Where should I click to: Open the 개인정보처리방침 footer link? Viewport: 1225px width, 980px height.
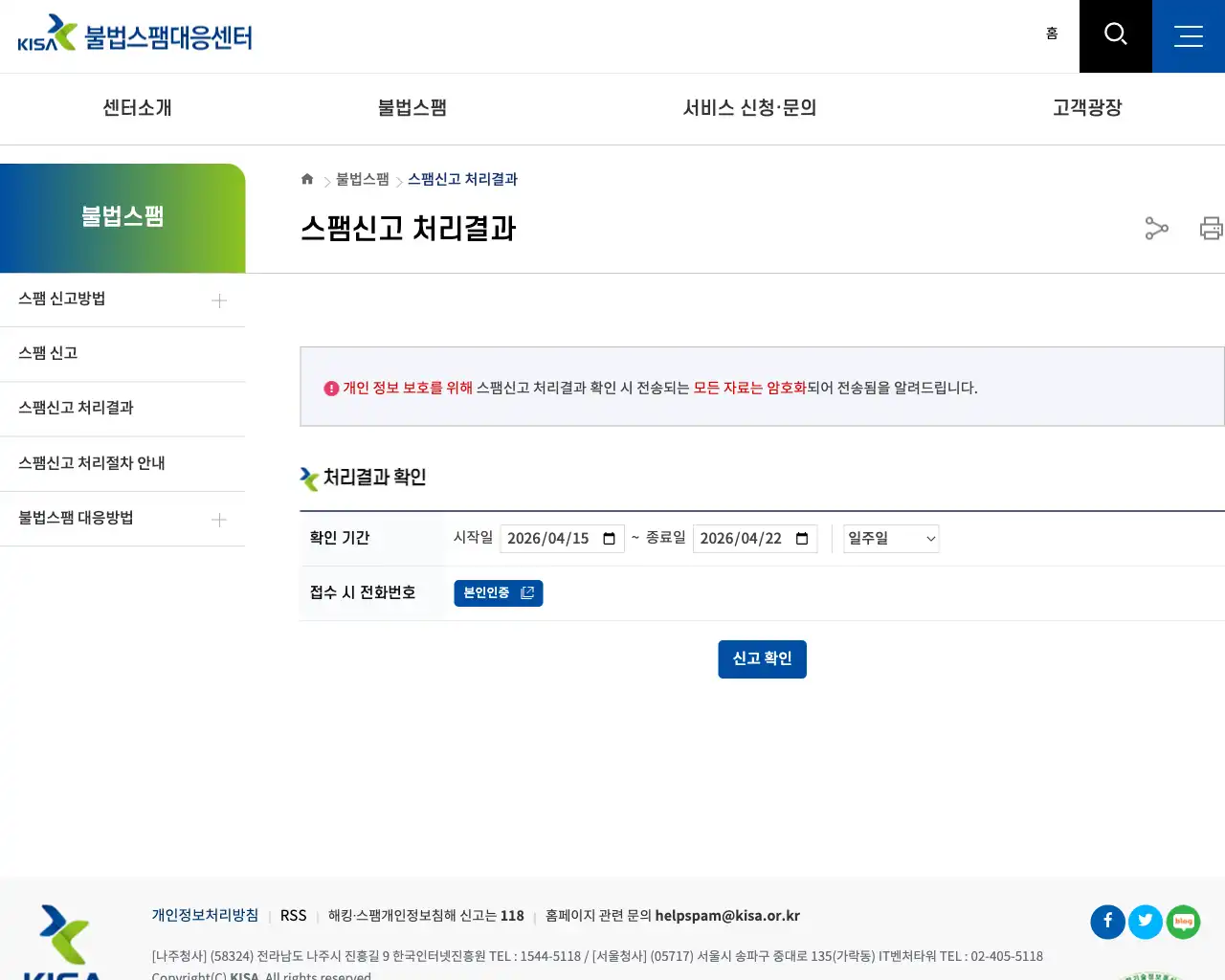205,915
